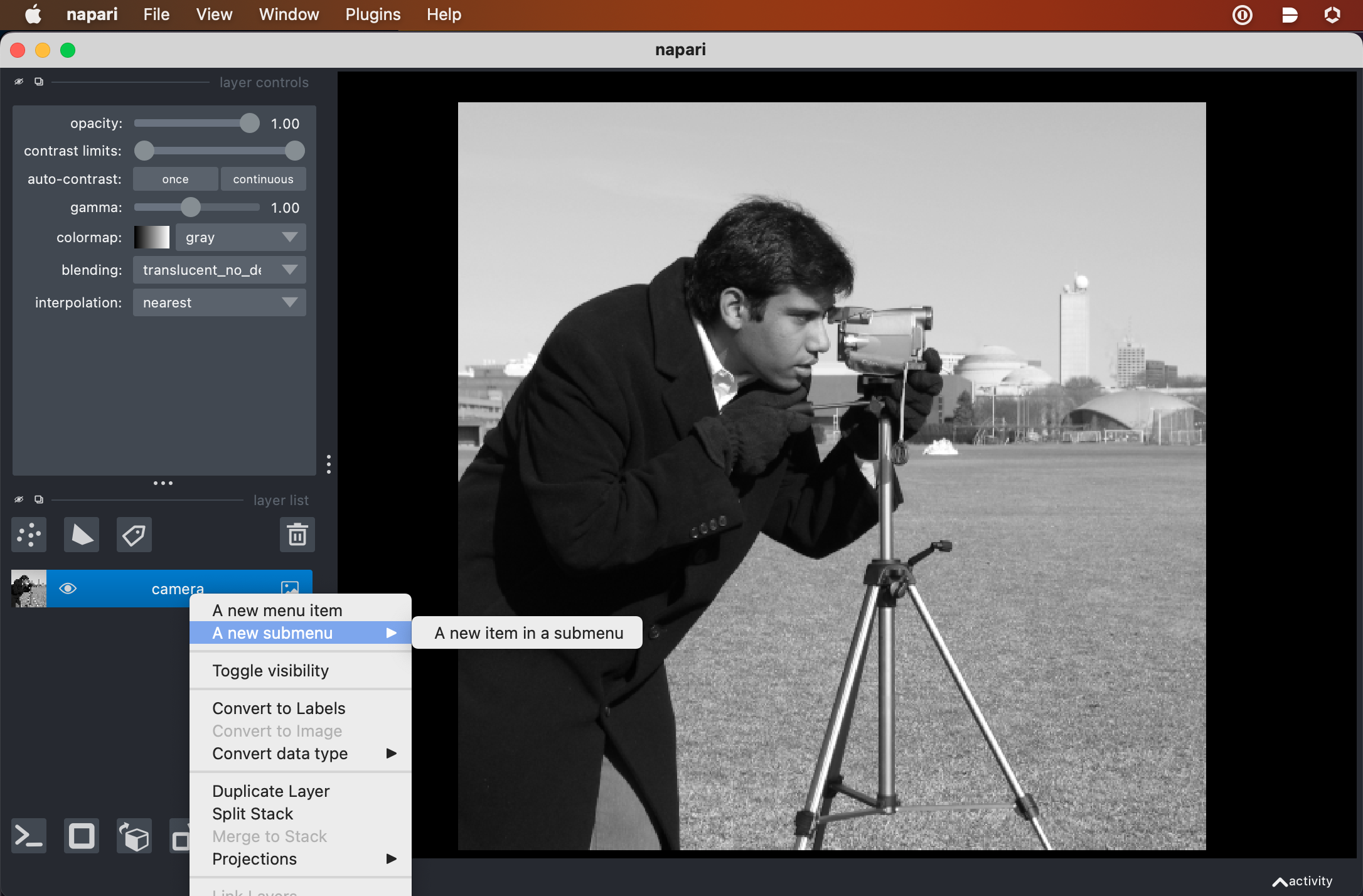Select the label shapes tool

tap(133, 534)
